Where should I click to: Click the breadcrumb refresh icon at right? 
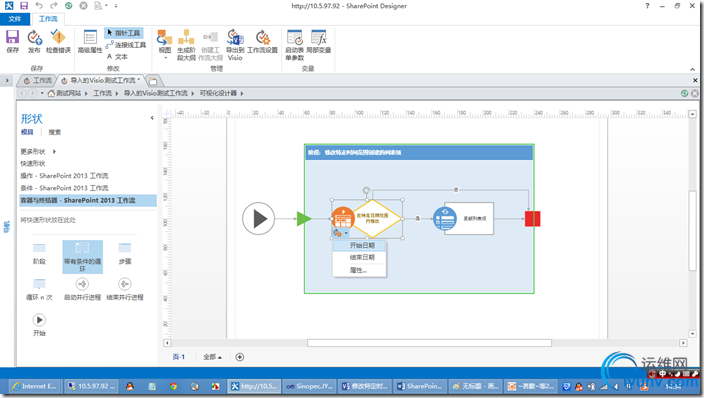684,93
